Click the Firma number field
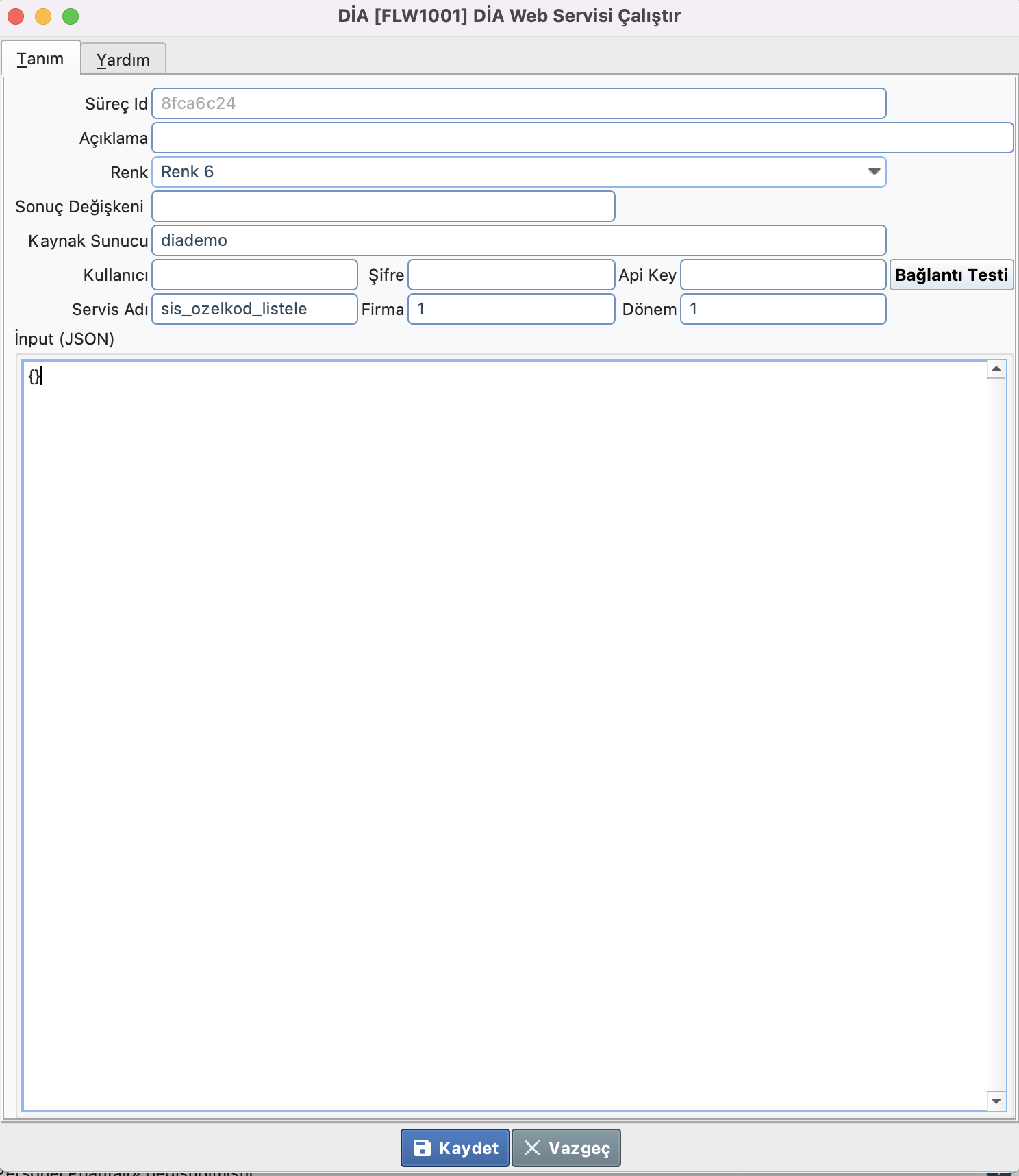1019x1176 pixels. click(511, 309)
